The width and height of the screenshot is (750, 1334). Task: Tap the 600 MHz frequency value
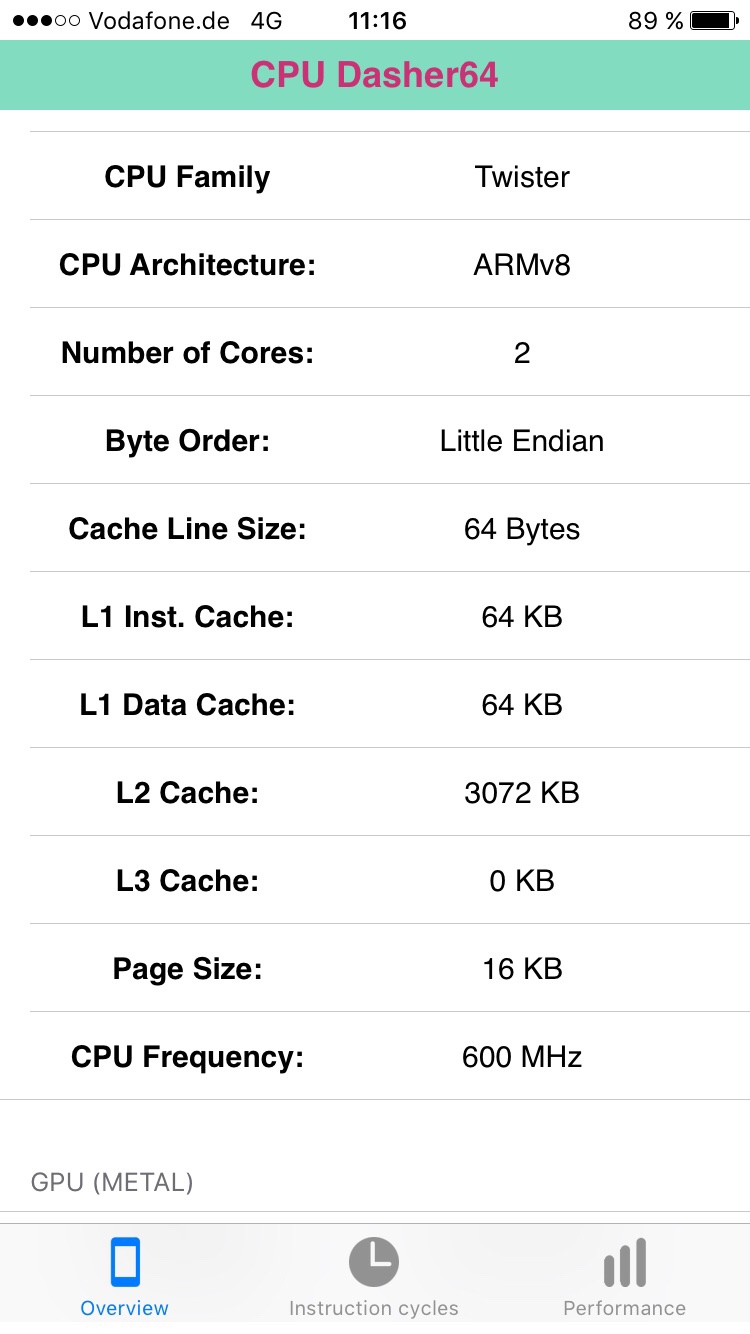point(522,1057)
